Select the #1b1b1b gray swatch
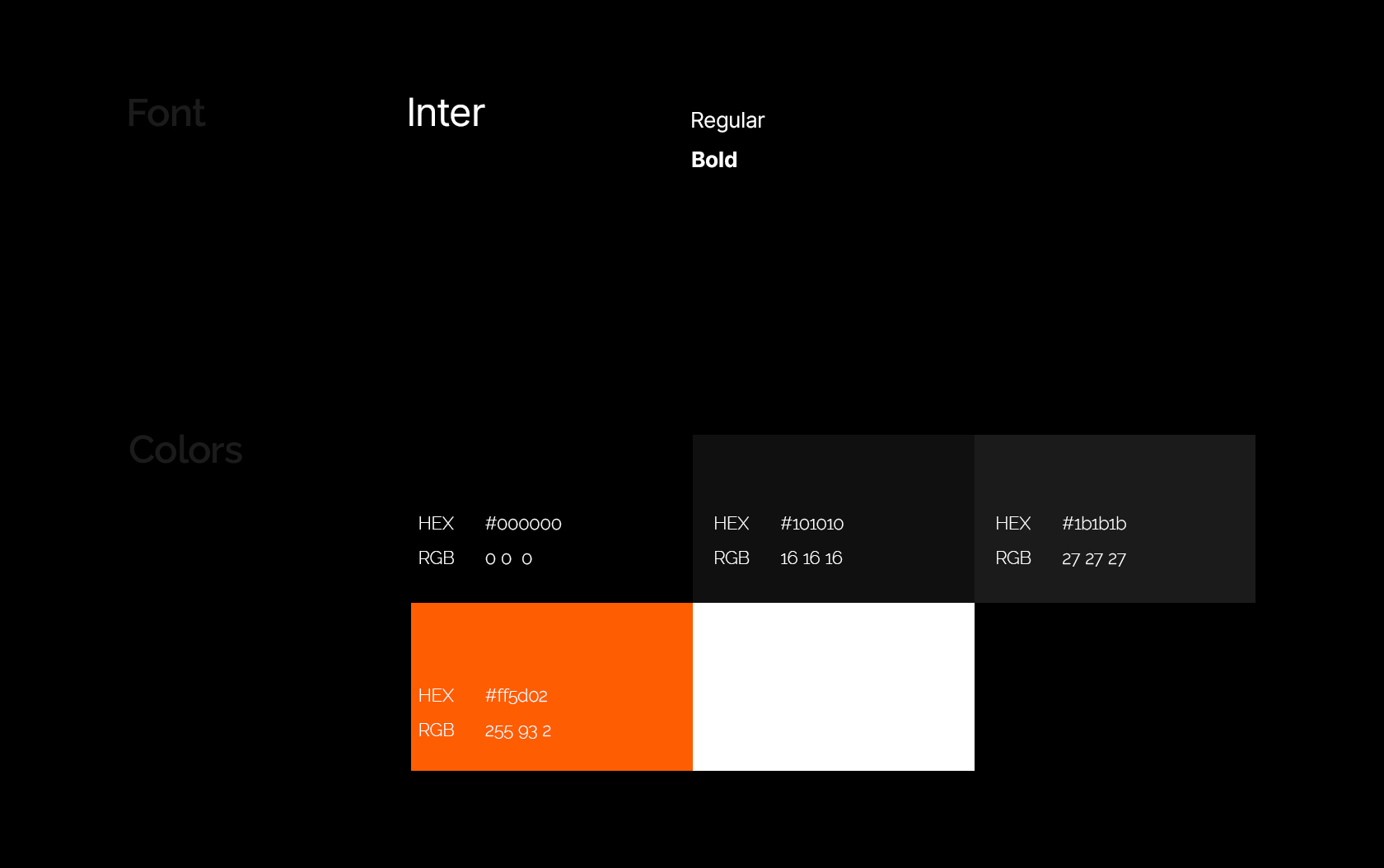 coord(1115,474)
